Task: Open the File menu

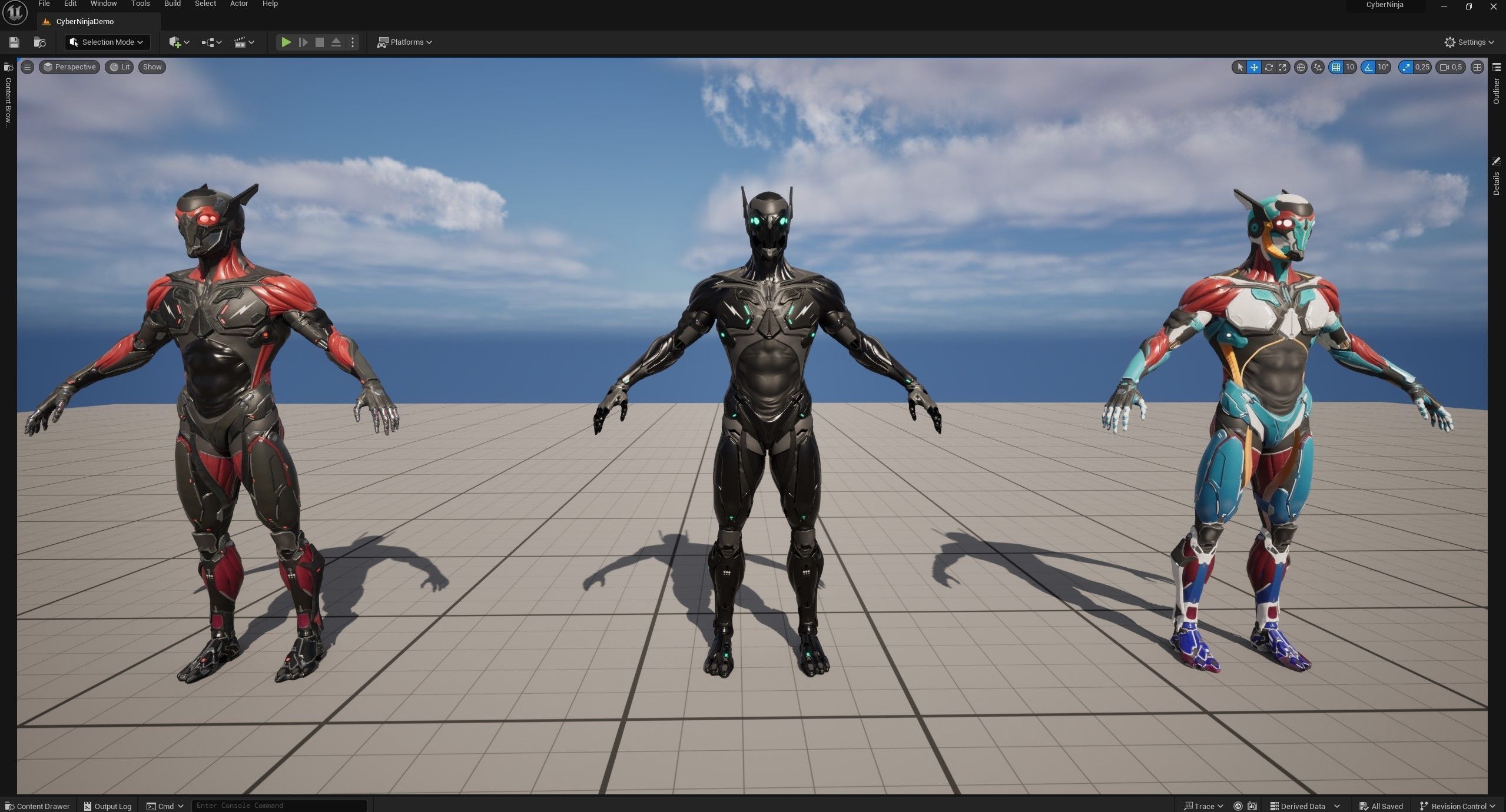Action: [44, 4]
